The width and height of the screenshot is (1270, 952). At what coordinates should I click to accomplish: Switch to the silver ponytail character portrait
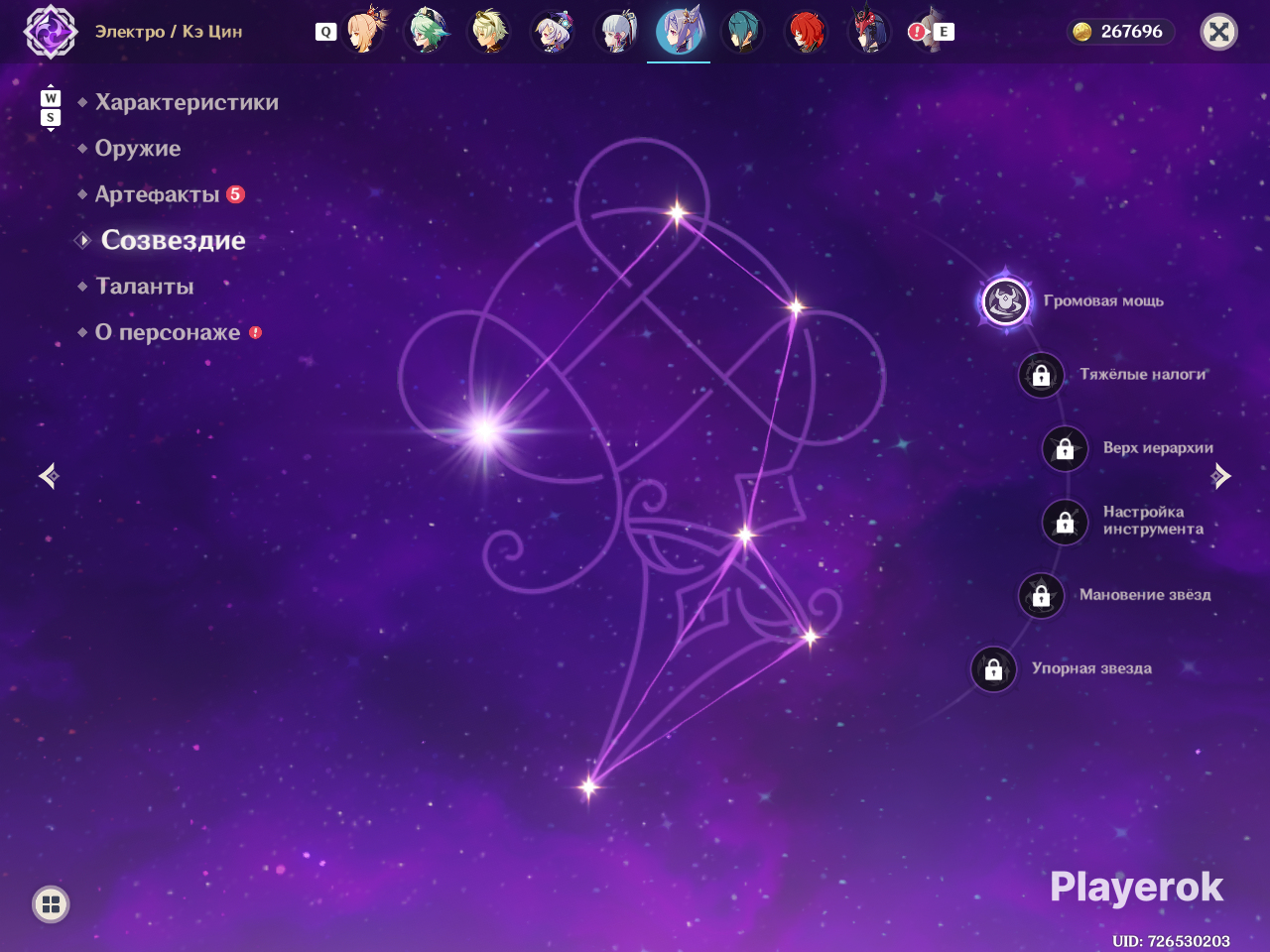[x=616, y=31]
